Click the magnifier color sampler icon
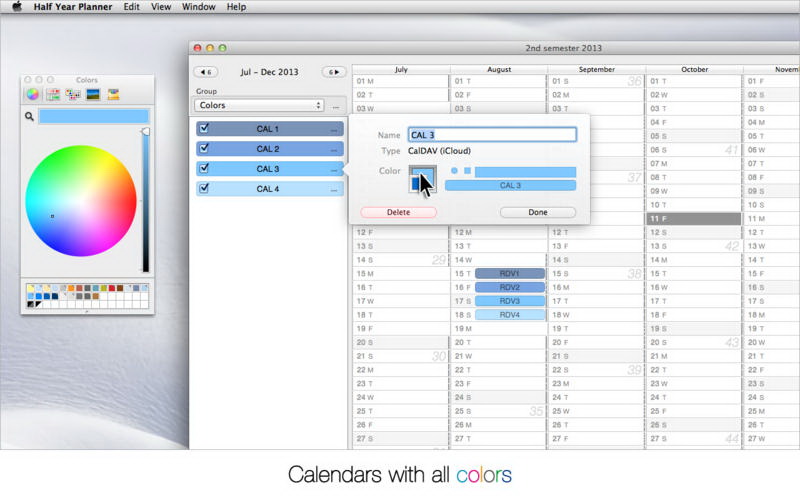Image resolution: width=800 pixels, height=500 pixels. coord(30,117)
